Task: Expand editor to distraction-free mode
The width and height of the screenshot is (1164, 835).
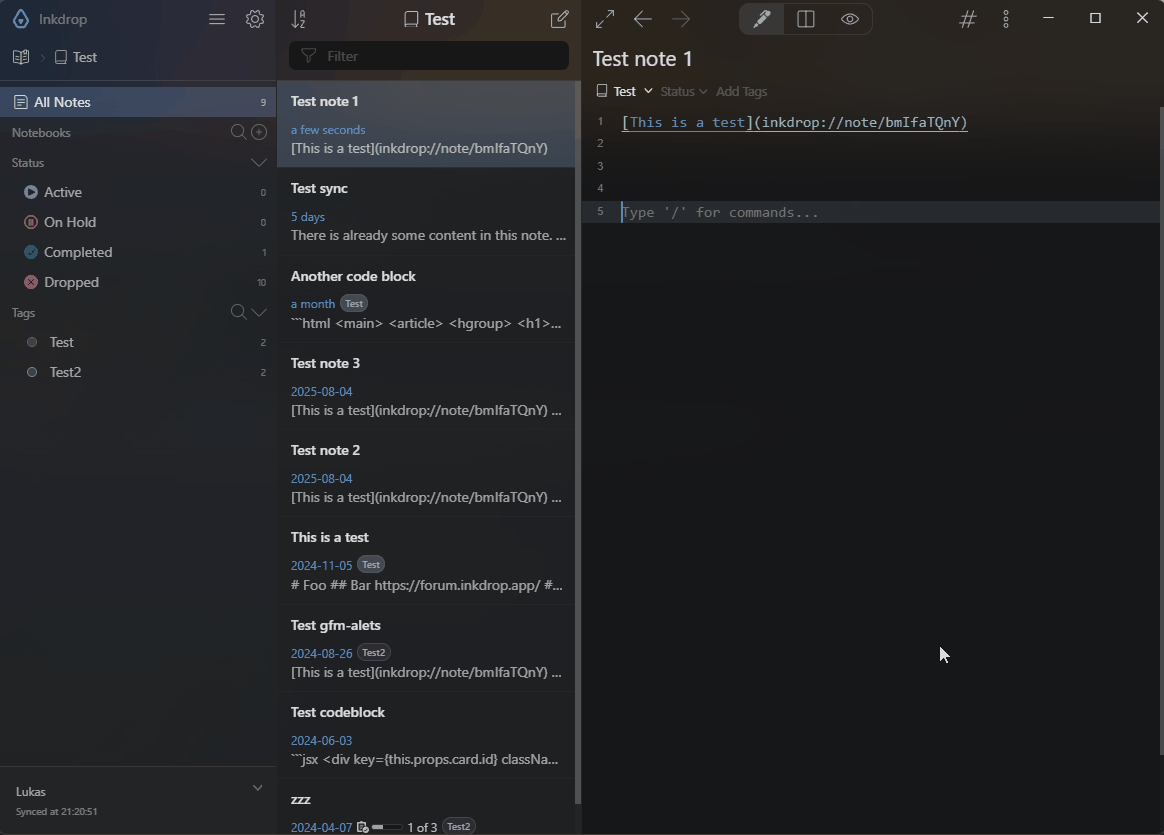Action: (605, 19)
